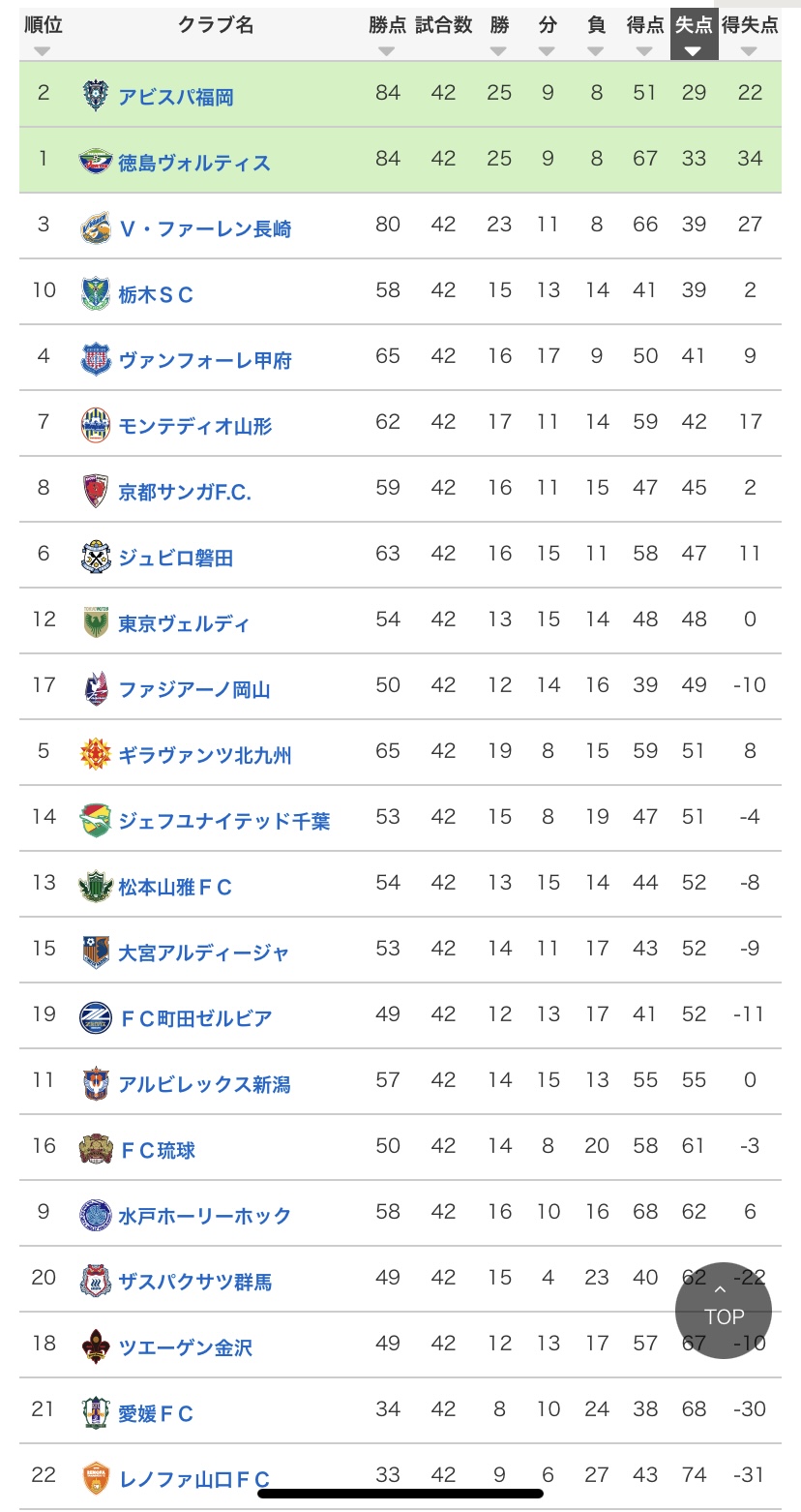Click the V-Varen Nagasaki team logo
The width and height of the screenshot is (801, 1512).
point(96,227)
